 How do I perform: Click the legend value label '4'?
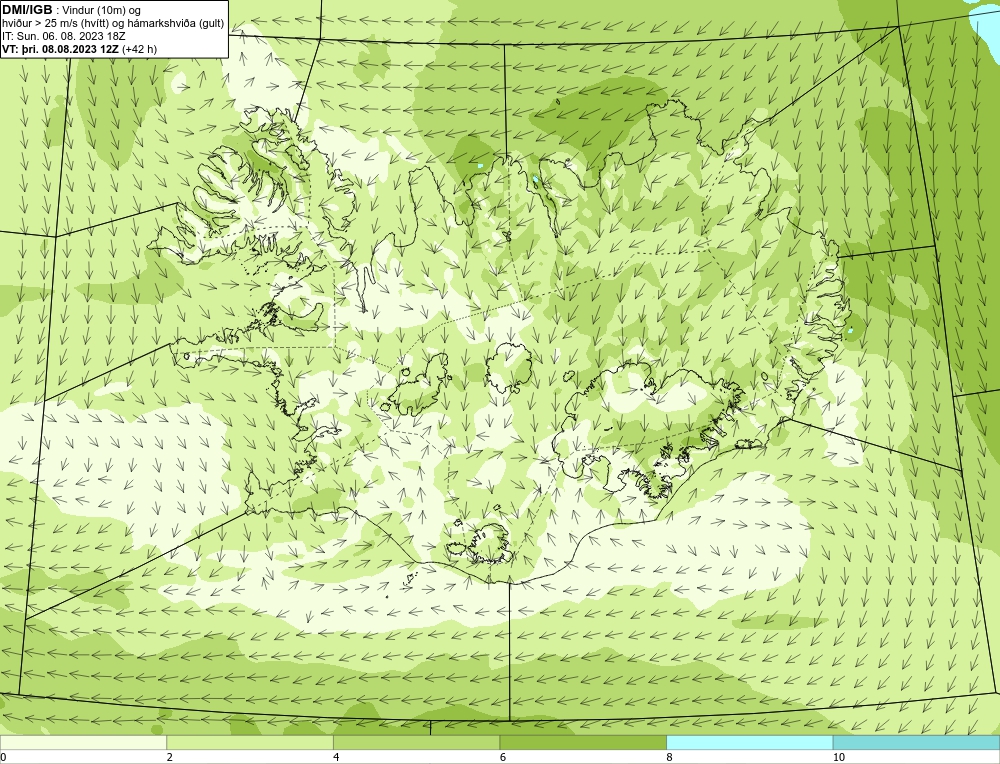click(336, 757)
